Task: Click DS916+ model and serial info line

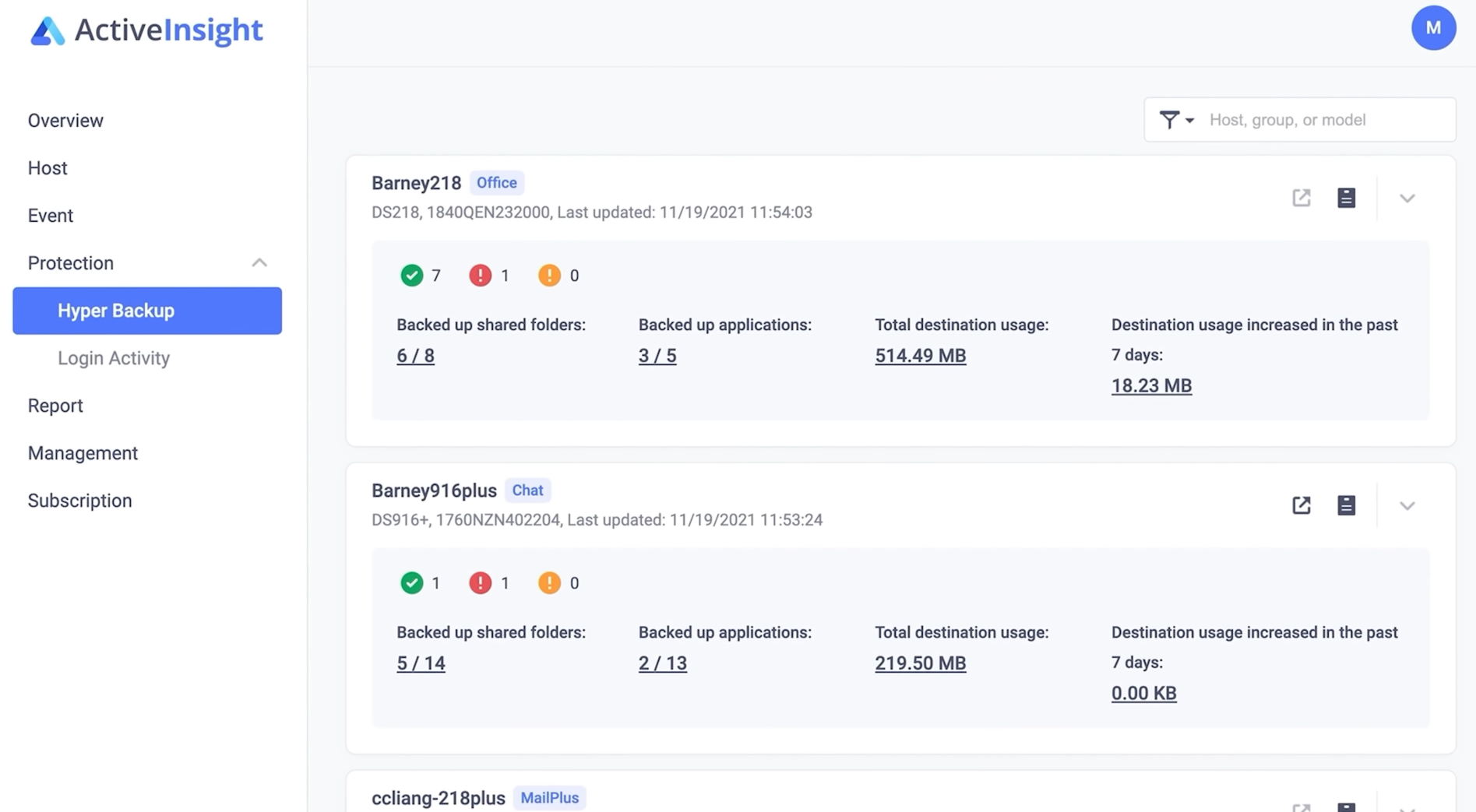Action: click(597, 520)
